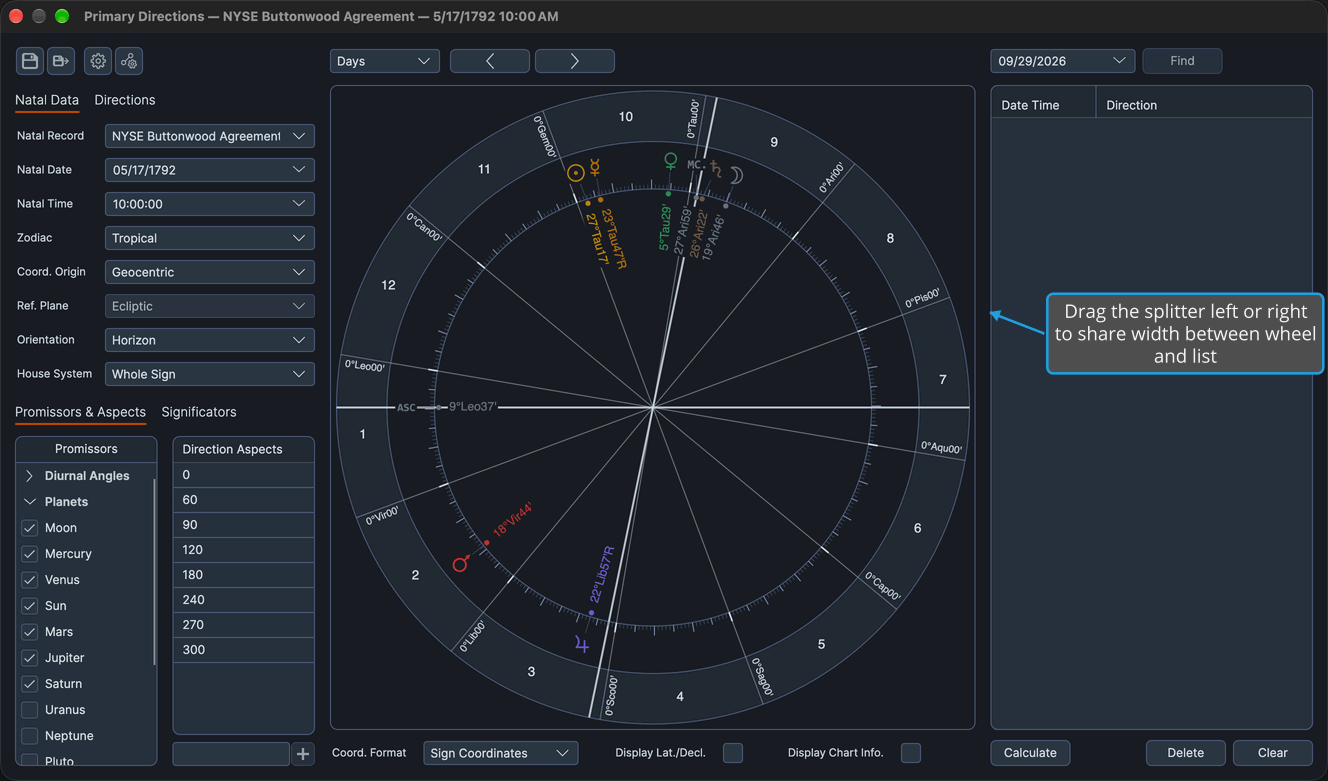Image resolution: width=1328 pixels, height=781 pixels.
Task: Uncheck the Mercury promissor
Action: (x=30, y=554)
